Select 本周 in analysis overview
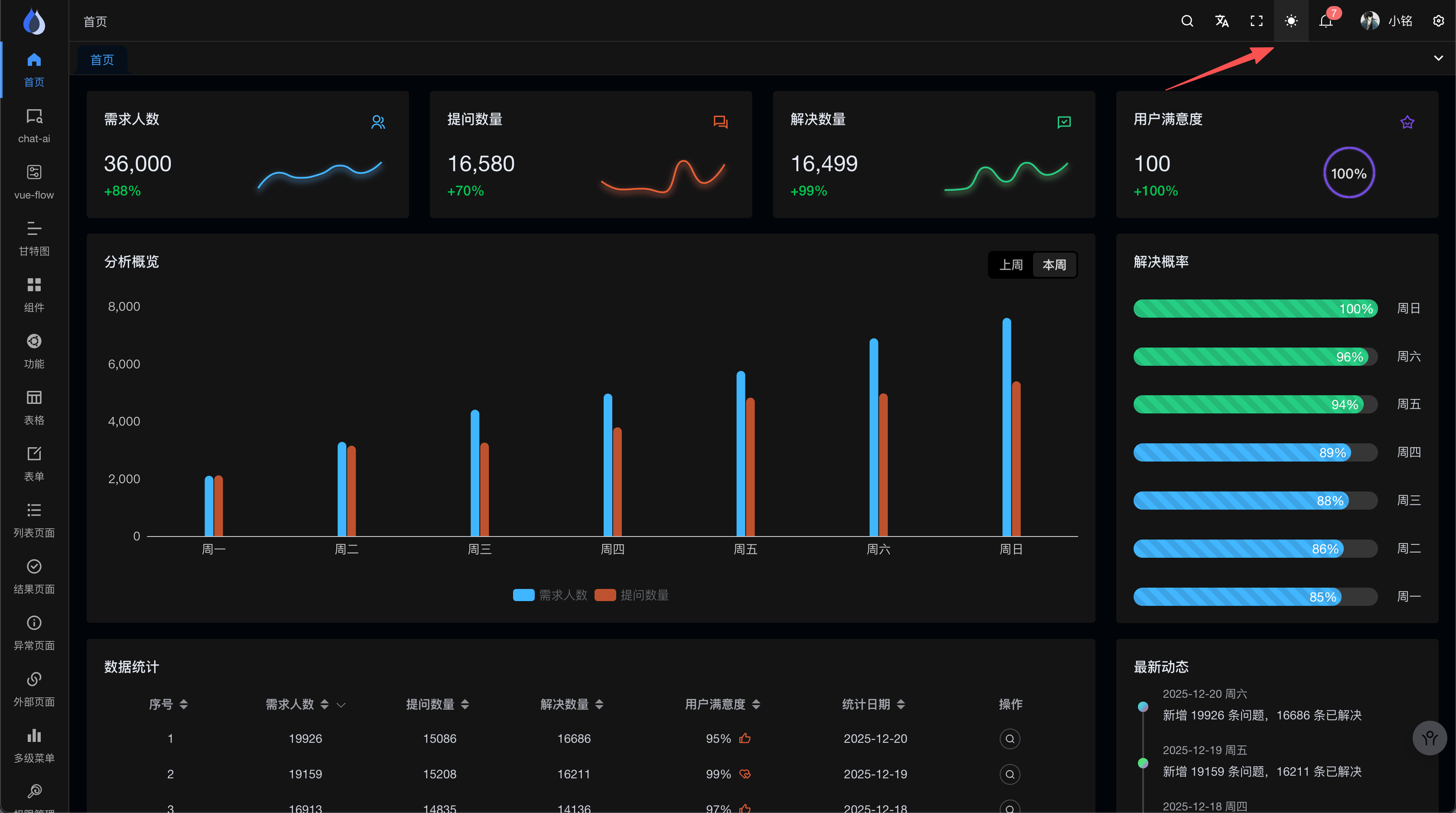 coord(1054,265)
